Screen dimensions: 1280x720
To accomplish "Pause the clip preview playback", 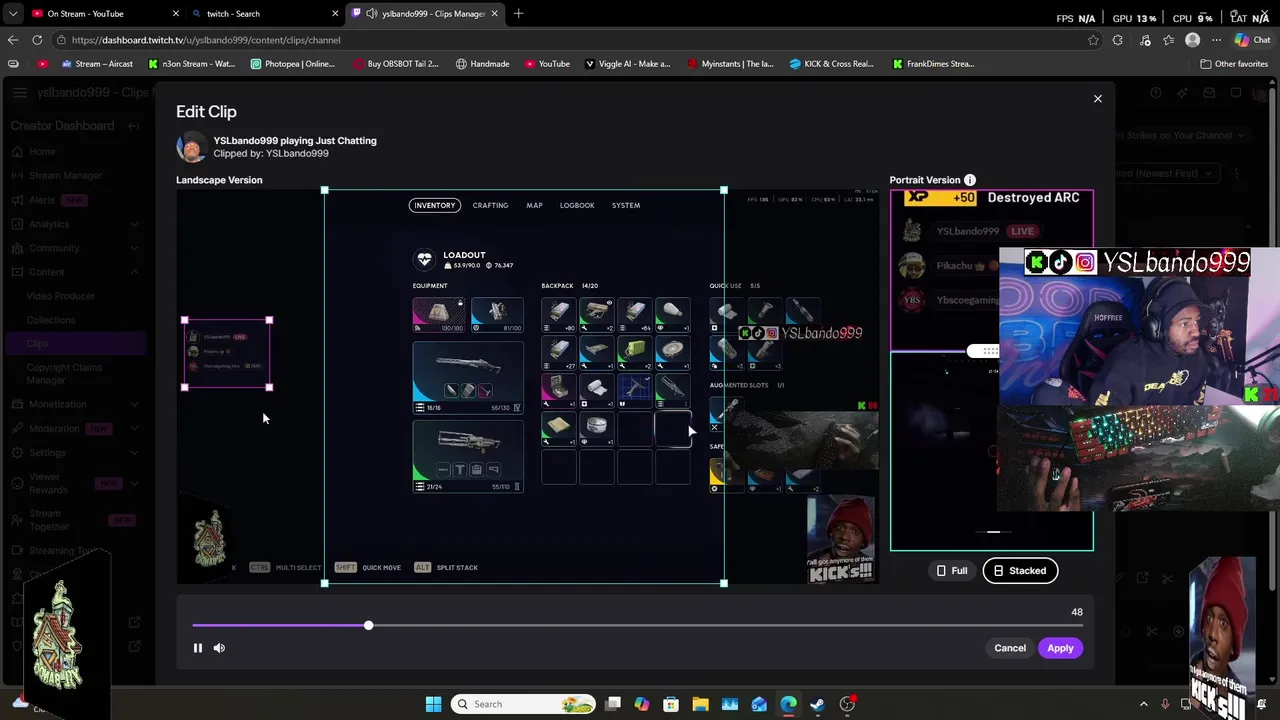I will coord(198,648).
